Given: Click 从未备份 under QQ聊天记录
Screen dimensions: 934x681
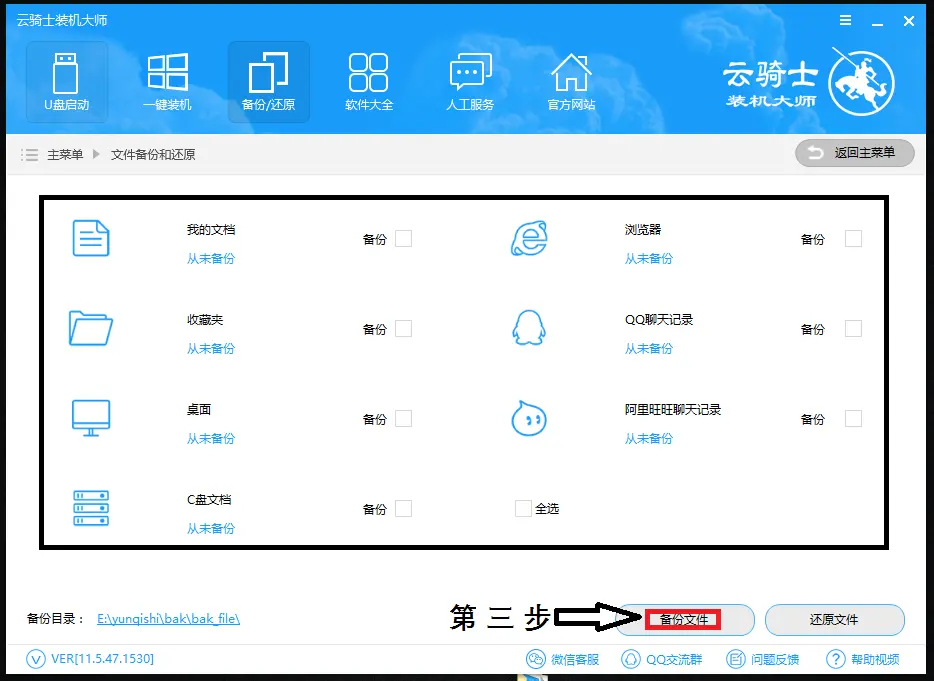Looking at the screenshot, I should [649, 349].
